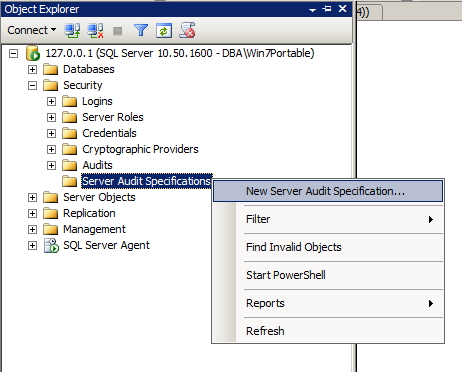Screen dimensions: 462x372
Task: Expand the Audits node
Action: (x=51, y=165)
